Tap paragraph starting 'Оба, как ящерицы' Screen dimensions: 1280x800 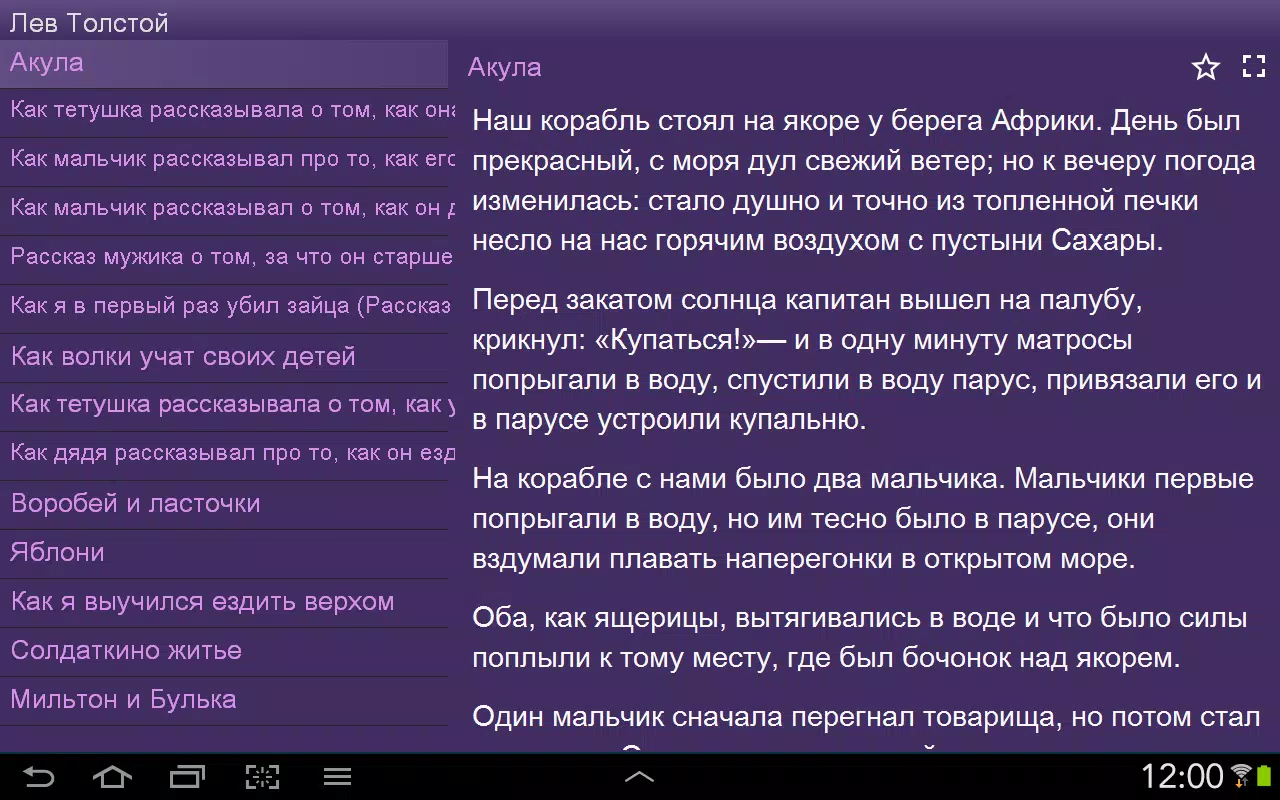860,638
